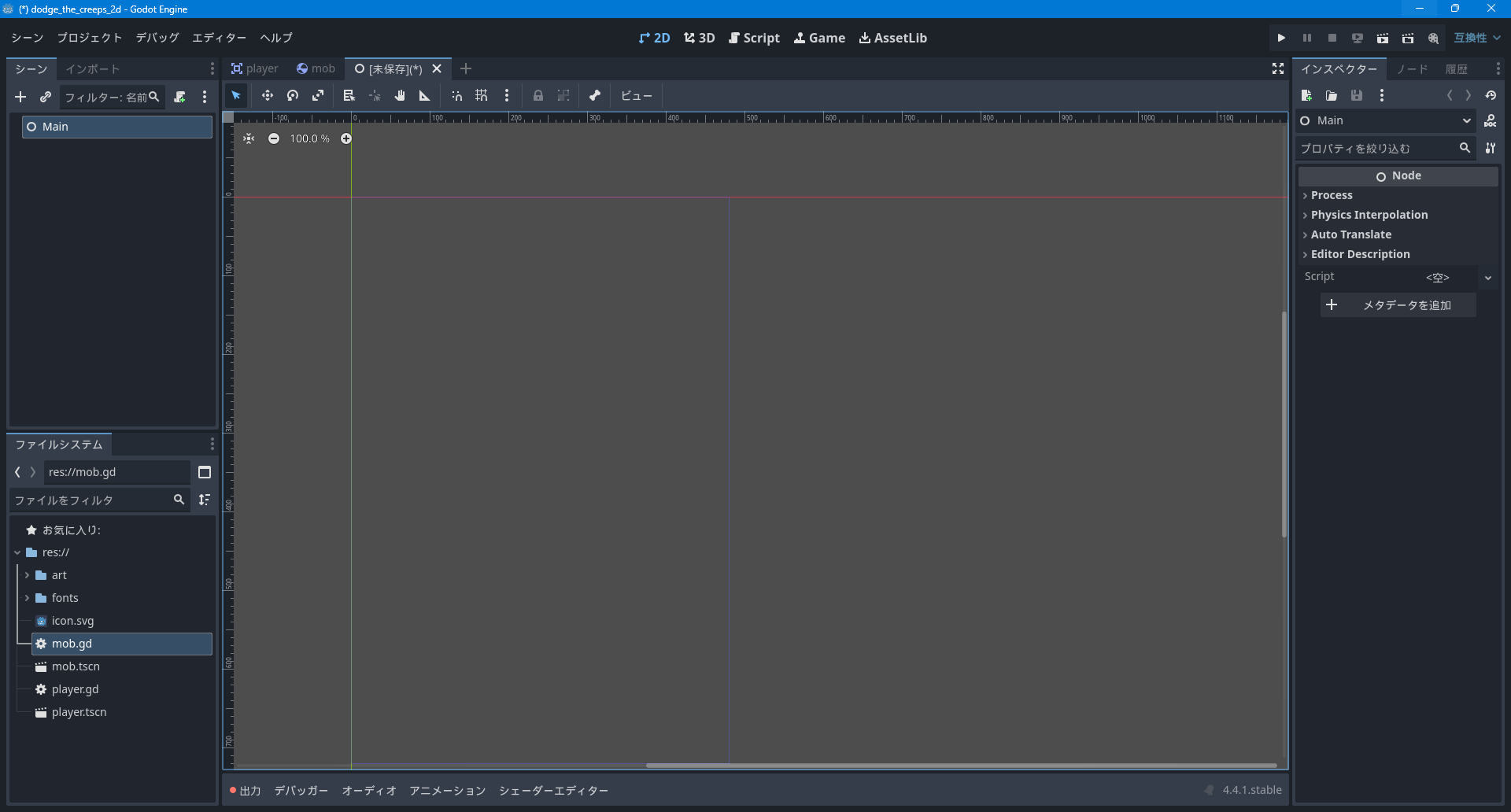Add a new node with plus icon

click(20, 97)
